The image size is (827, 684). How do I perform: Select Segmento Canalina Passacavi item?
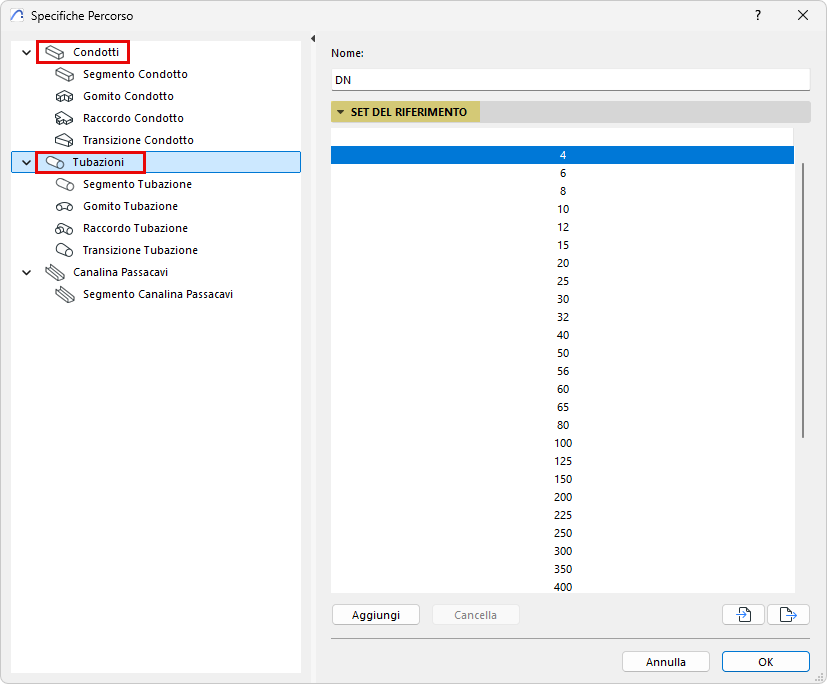pos(158,294)
